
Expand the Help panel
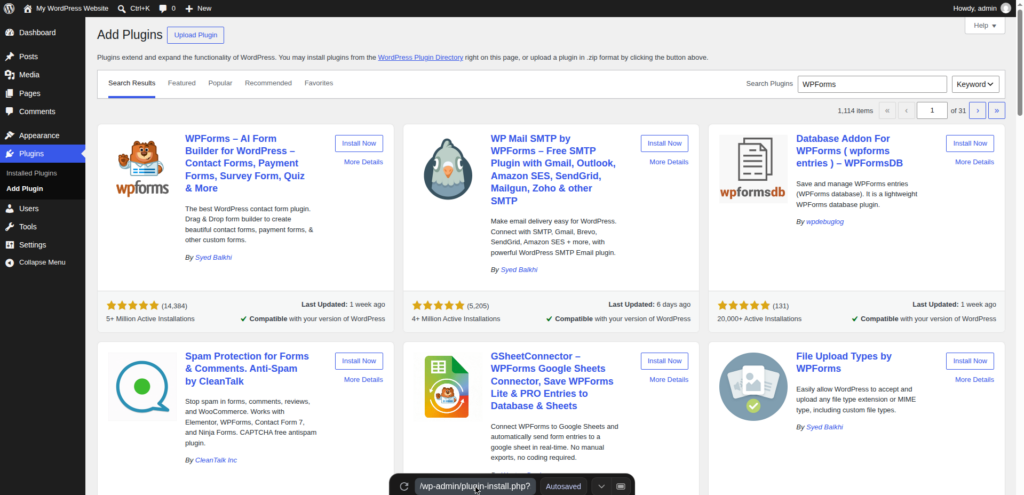(x=985, y=25)
